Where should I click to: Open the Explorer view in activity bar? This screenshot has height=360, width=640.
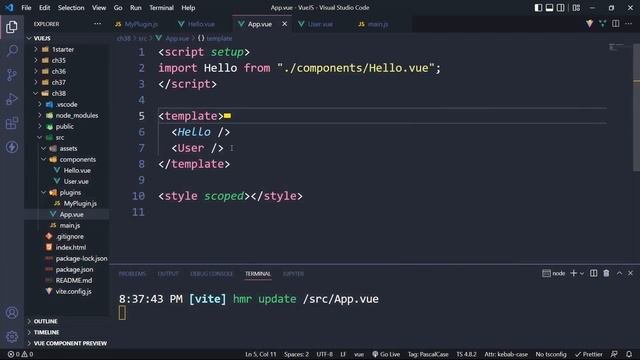point(12,27)
